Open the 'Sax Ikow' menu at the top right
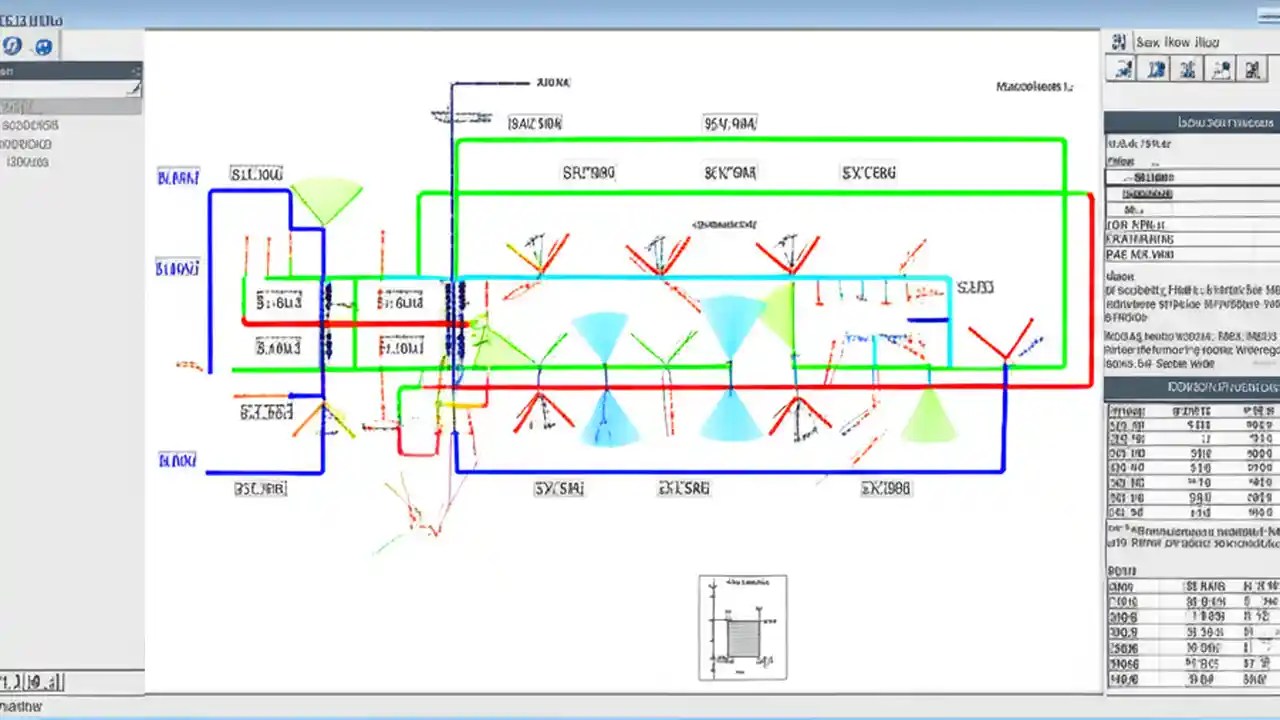 1175,41
